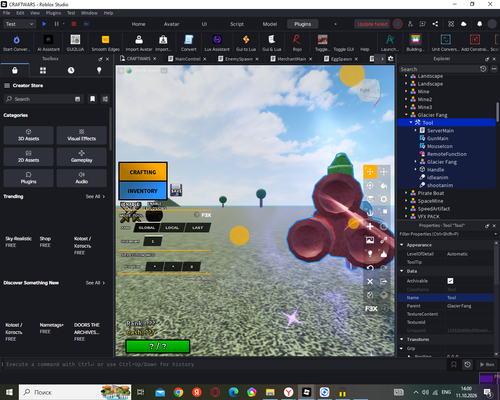500x400 pixels.
Task: Collapse the Appearance properties section
Action: coord(402,245)
